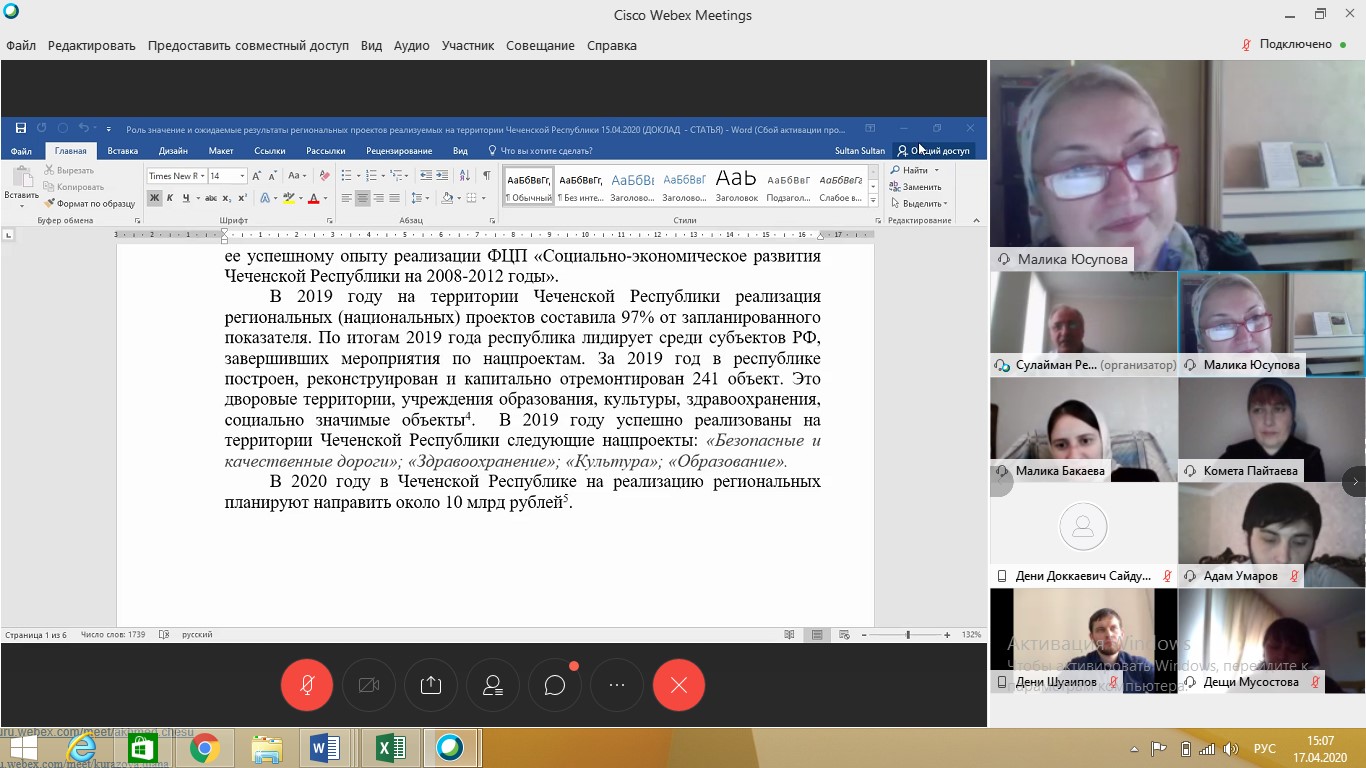The height and width of the screenshot is (768, 1366).
Task: Open font name dropdown Times New R
Action: [202, 176]
